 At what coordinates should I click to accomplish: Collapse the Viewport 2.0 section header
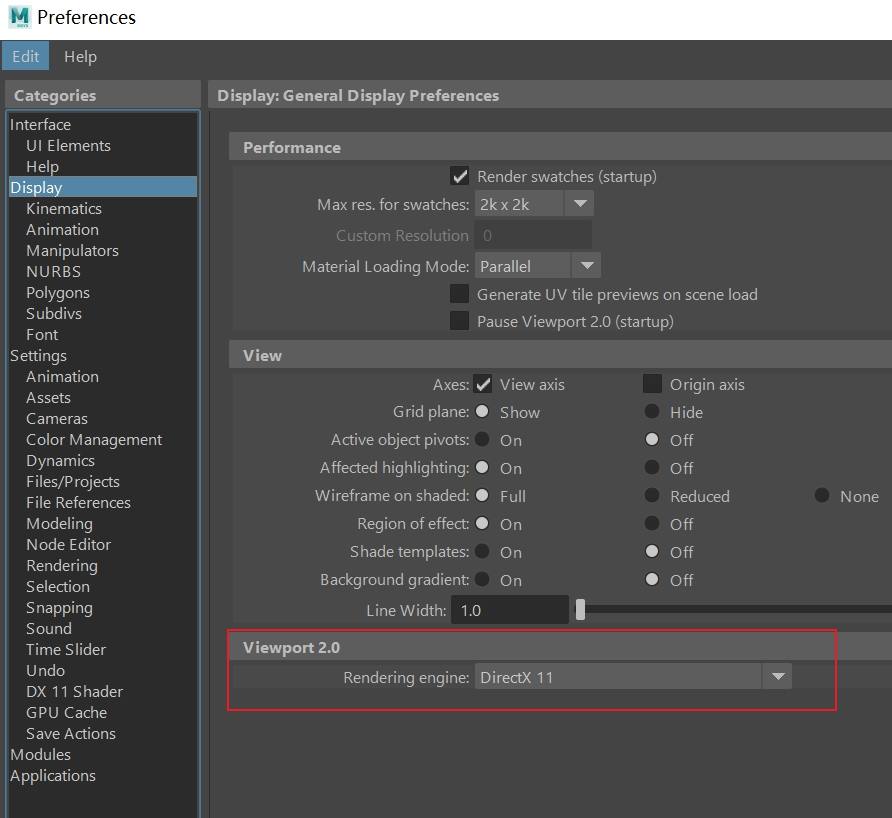coord(560,647)
